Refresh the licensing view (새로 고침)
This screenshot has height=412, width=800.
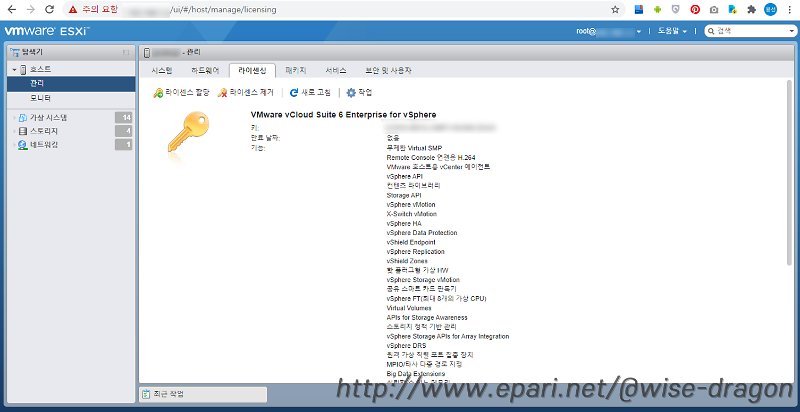point(310,93)
